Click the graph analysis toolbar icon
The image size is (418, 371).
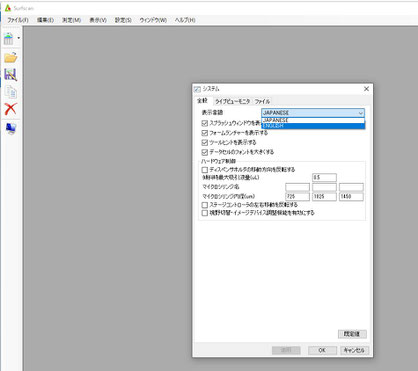click(11, 75)
